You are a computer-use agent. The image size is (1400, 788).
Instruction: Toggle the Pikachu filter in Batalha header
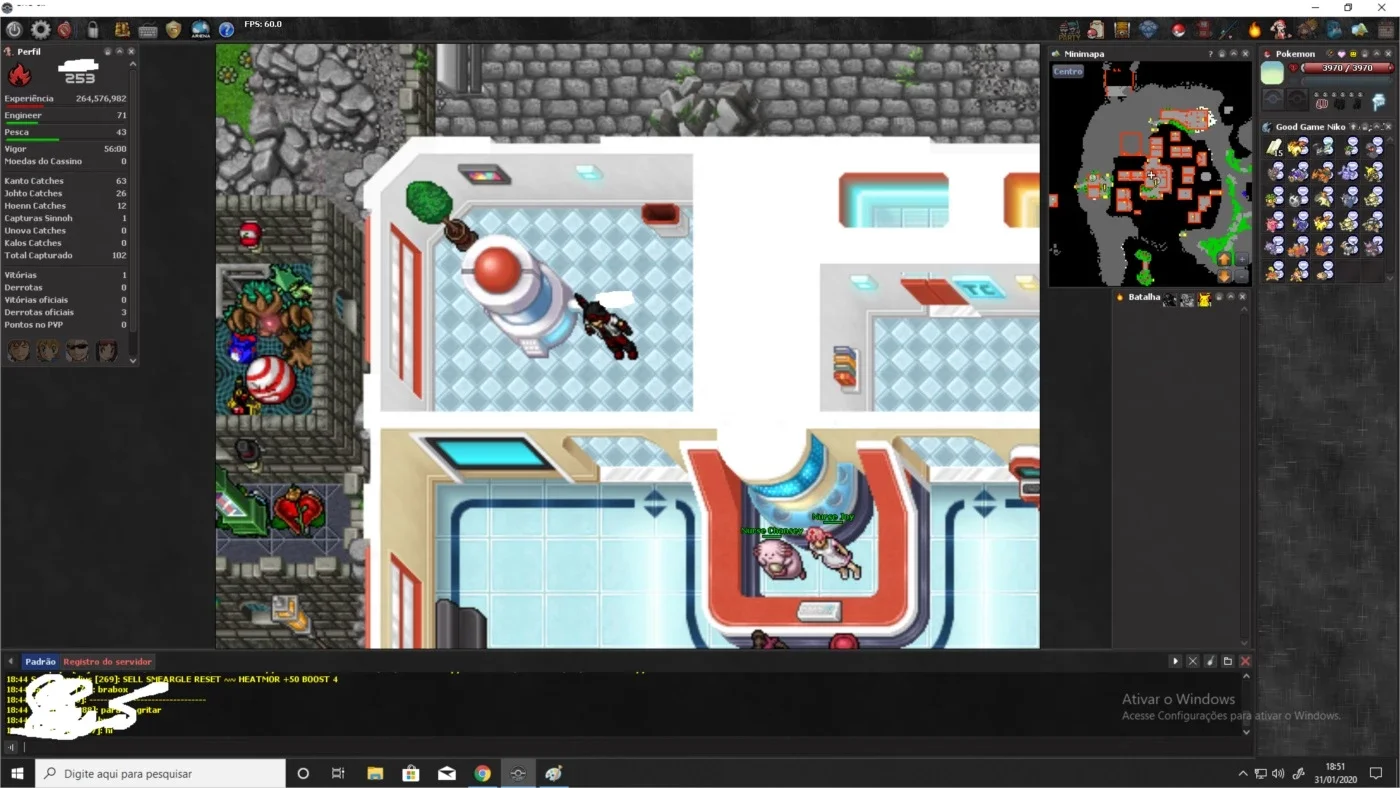click(x=1205, y=298)
